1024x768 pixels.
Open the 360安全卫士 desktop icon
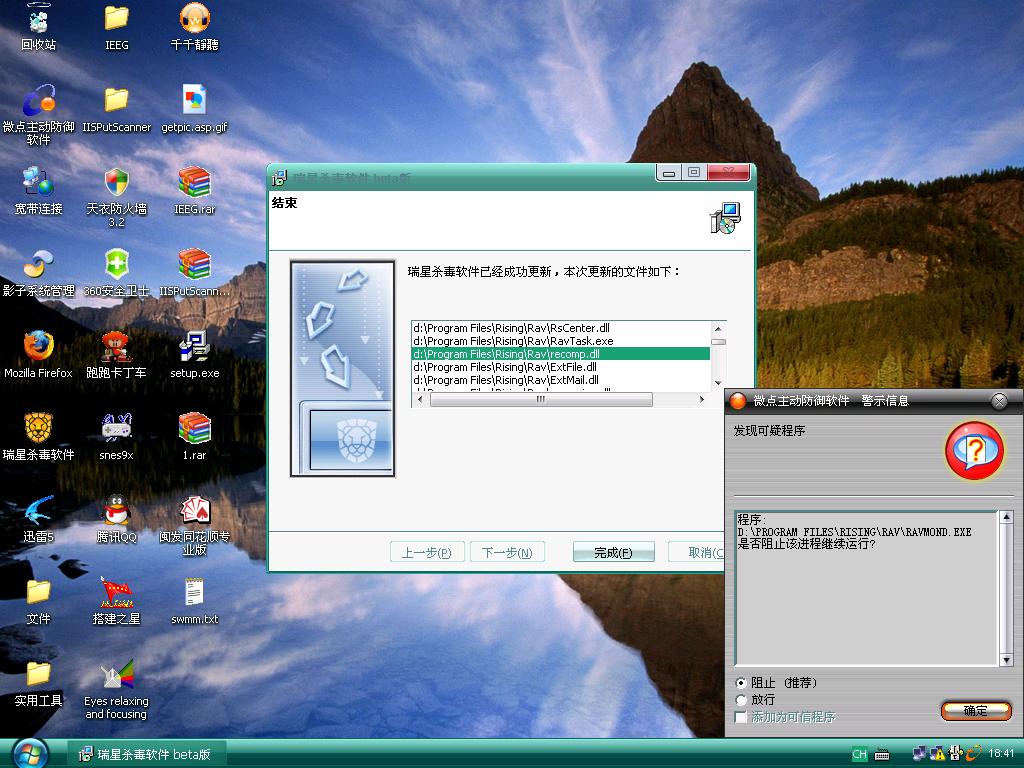tap(116, 265)
